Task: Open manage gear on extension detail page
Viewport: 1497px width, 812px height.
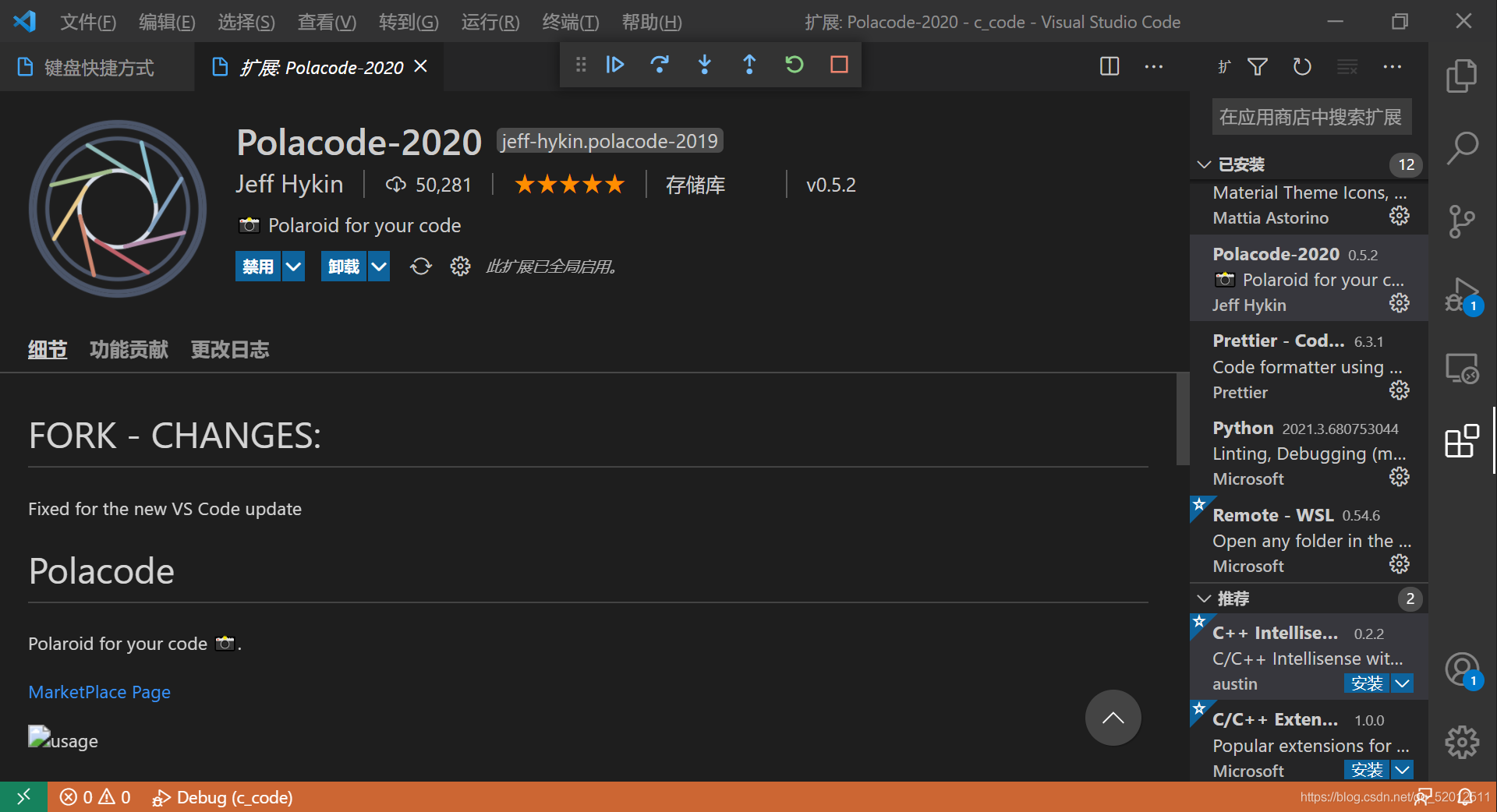Action: [460, 267]
